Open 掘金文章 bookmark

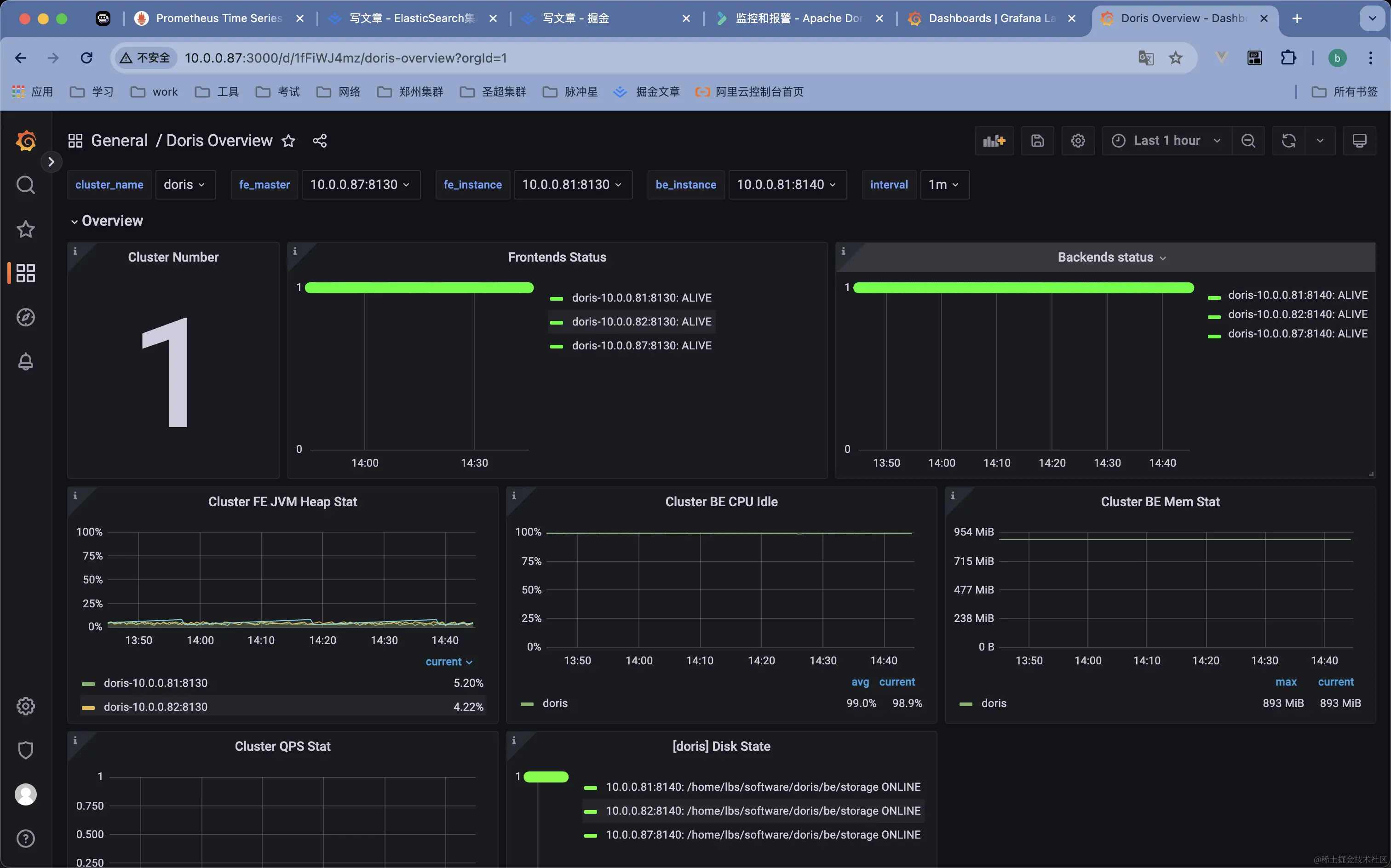647,92
